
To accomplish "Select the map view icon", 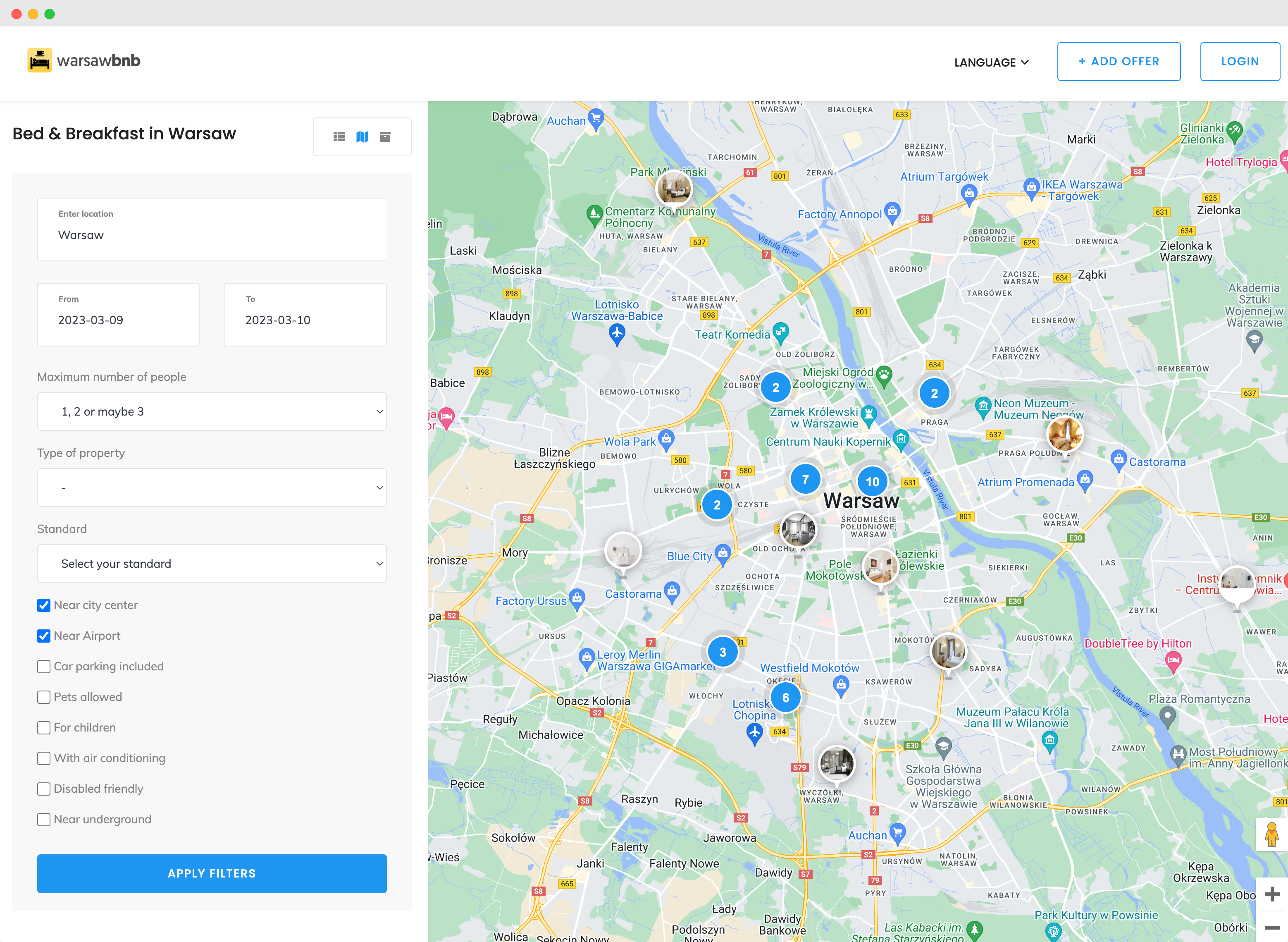I will click(363, 137).
